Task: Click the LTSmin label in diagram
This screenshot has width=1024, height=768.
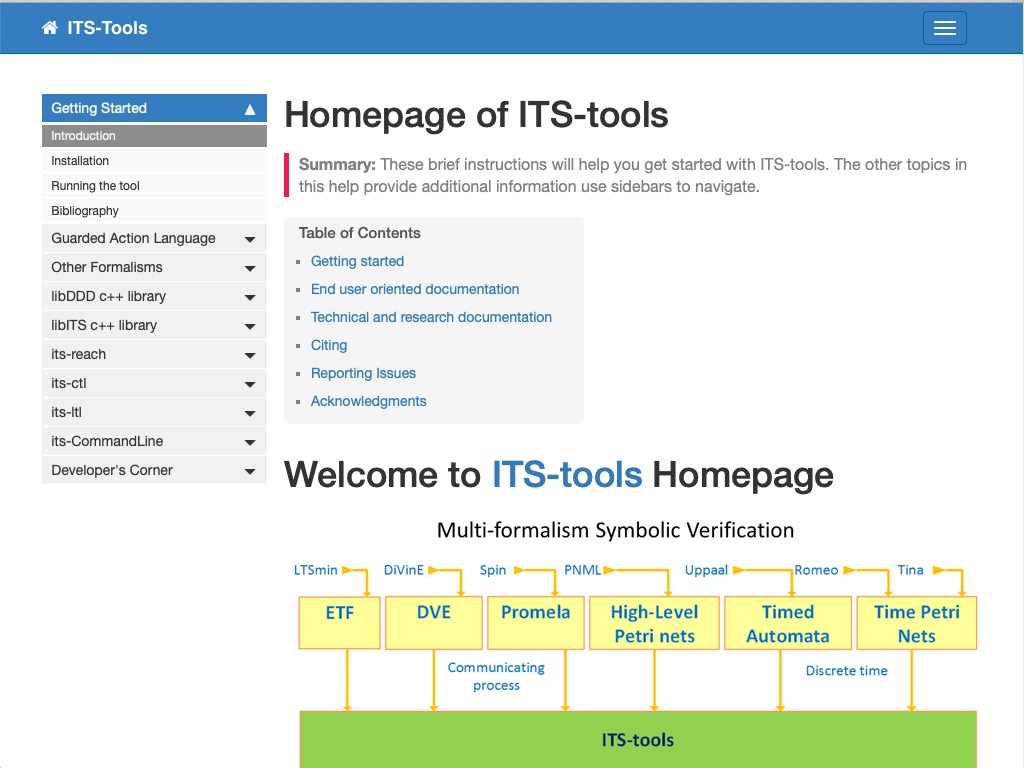Action: (x=315, y=570)
